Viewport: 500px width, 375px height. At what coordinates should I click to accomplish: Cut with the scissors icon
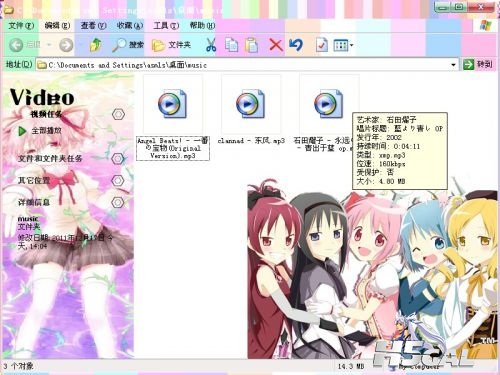click(211, 45)
